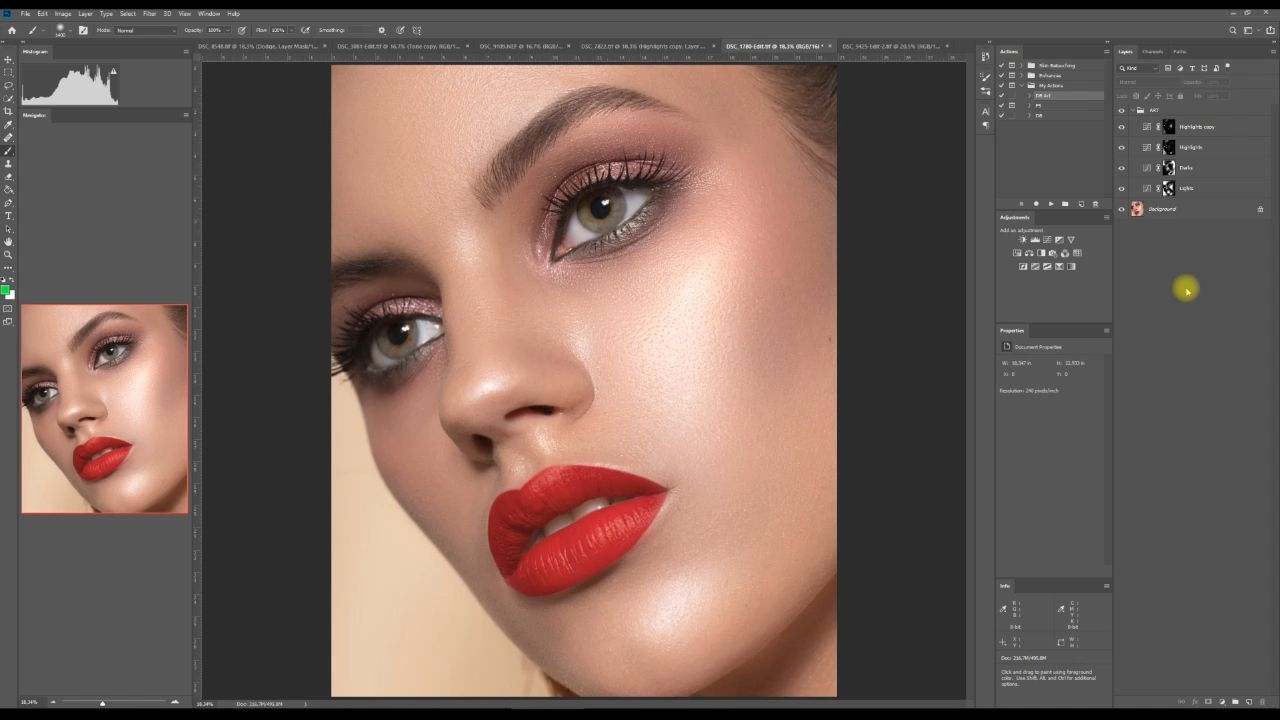The image size is (1280, 720).
Task: Open brush smoothing options gear
Action: coord(381,30)
